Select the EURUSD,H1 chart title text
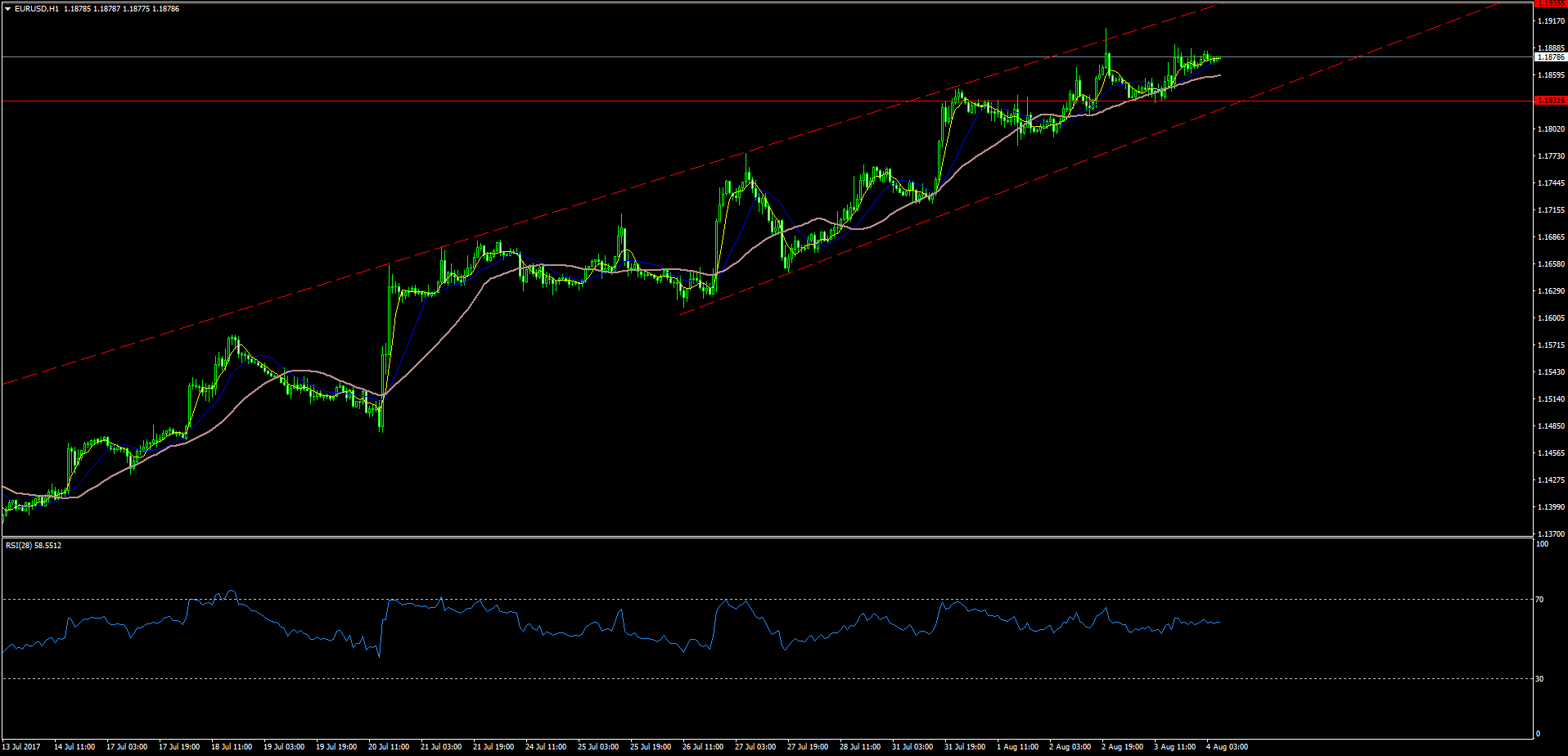 [36, 9]
